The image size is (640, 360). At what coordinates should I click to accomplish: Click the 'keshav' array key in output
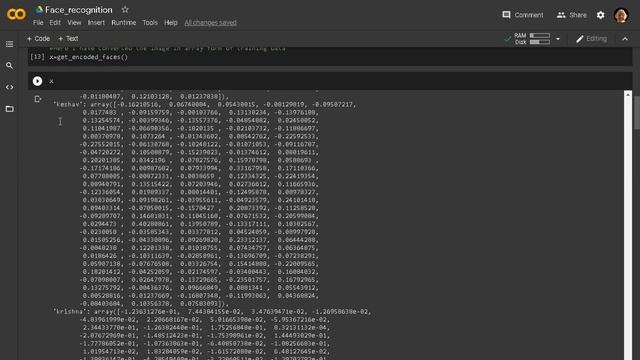(68, 104)
